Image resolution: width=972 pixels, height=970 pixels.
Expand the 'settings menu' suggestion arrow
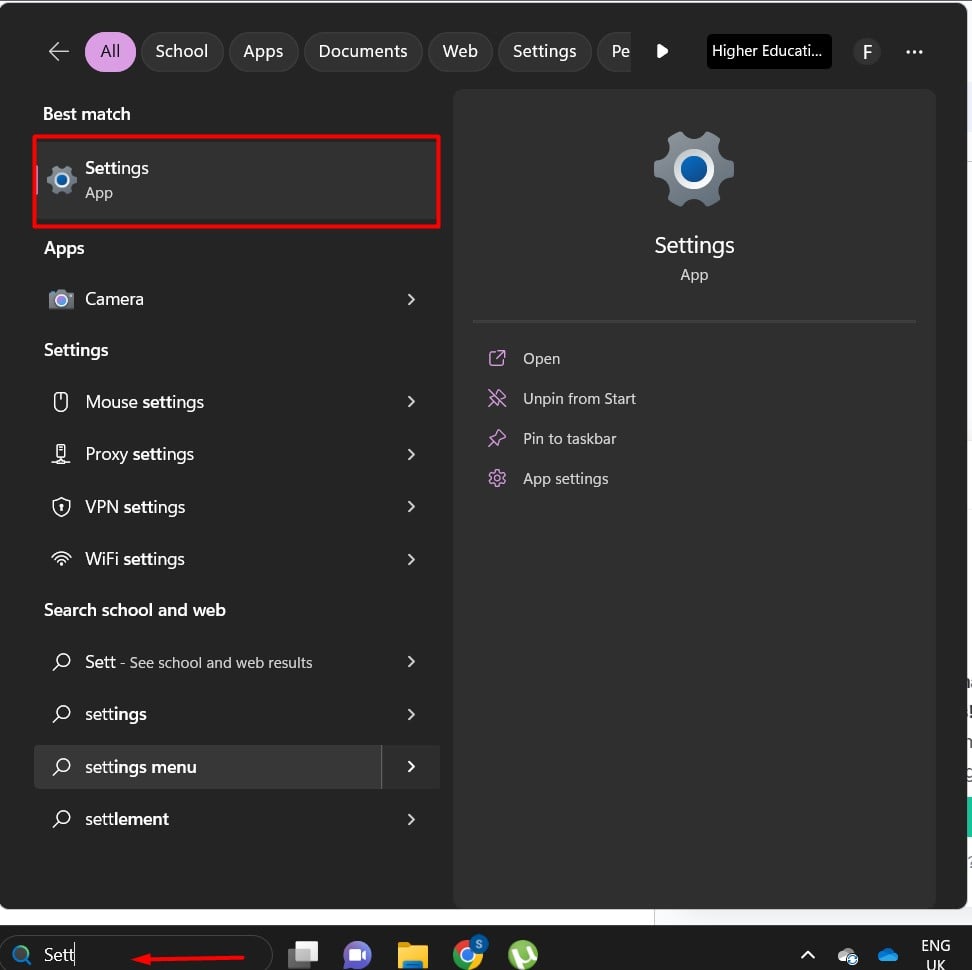[x=411, y=767]
